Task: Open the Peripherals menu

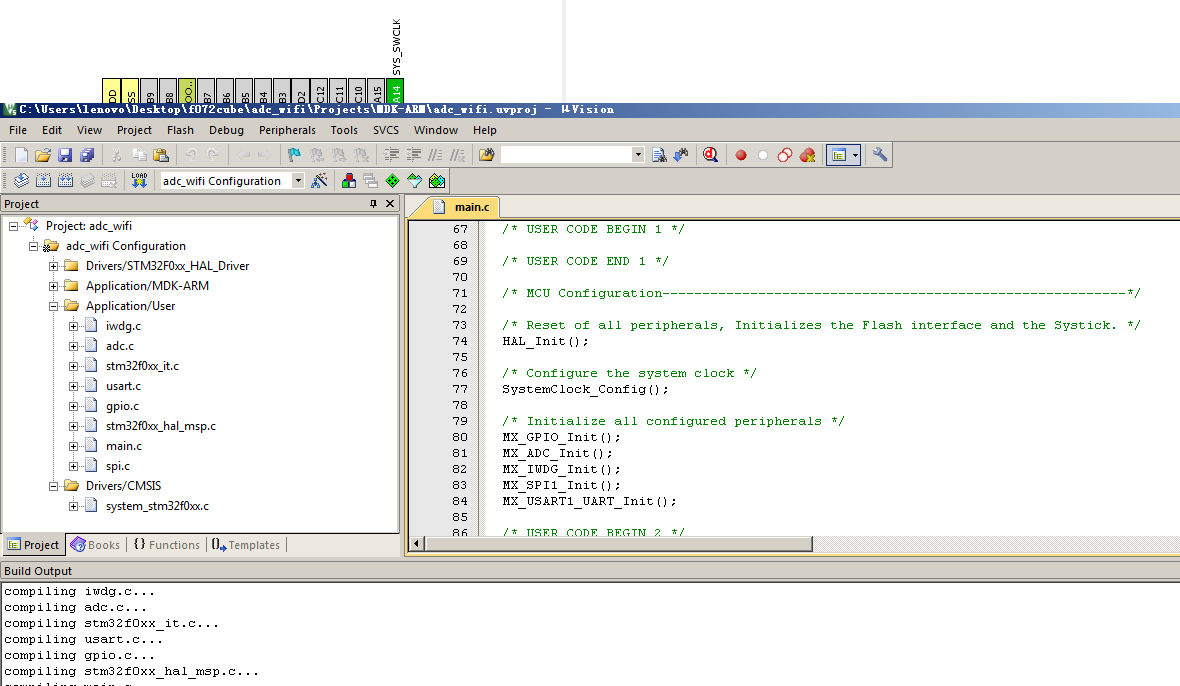Action: (287, 130)
